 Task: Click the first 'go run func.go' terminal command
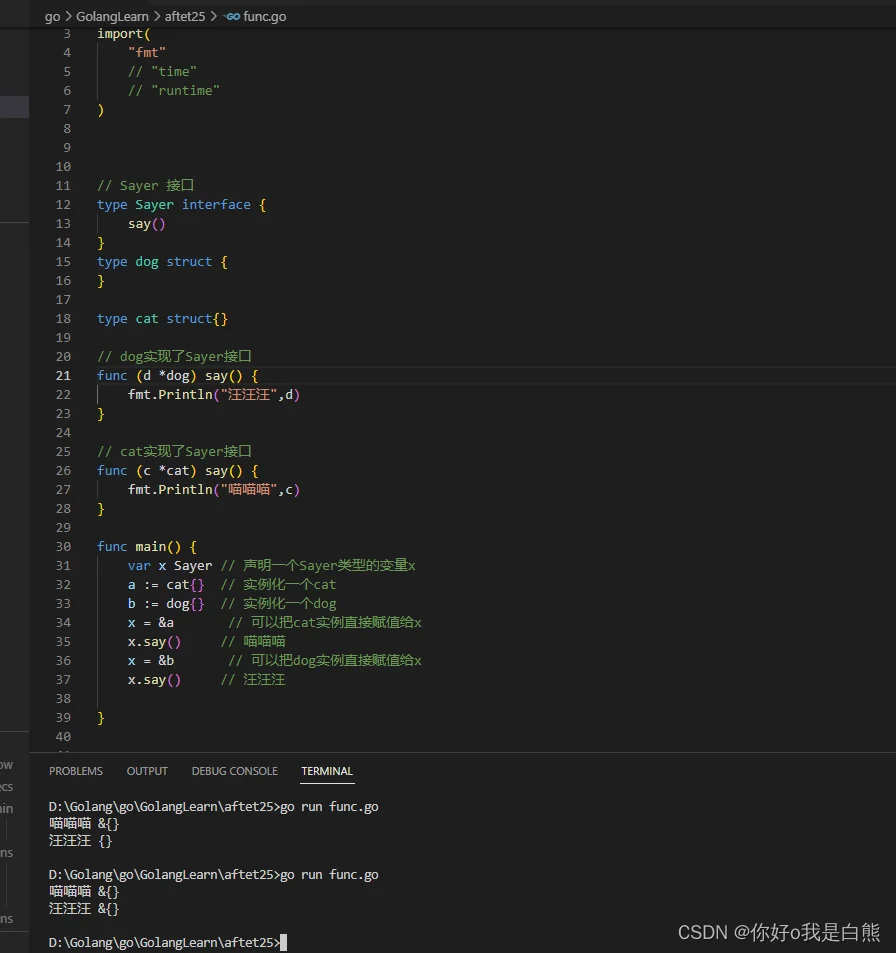[x=329, y=807]
